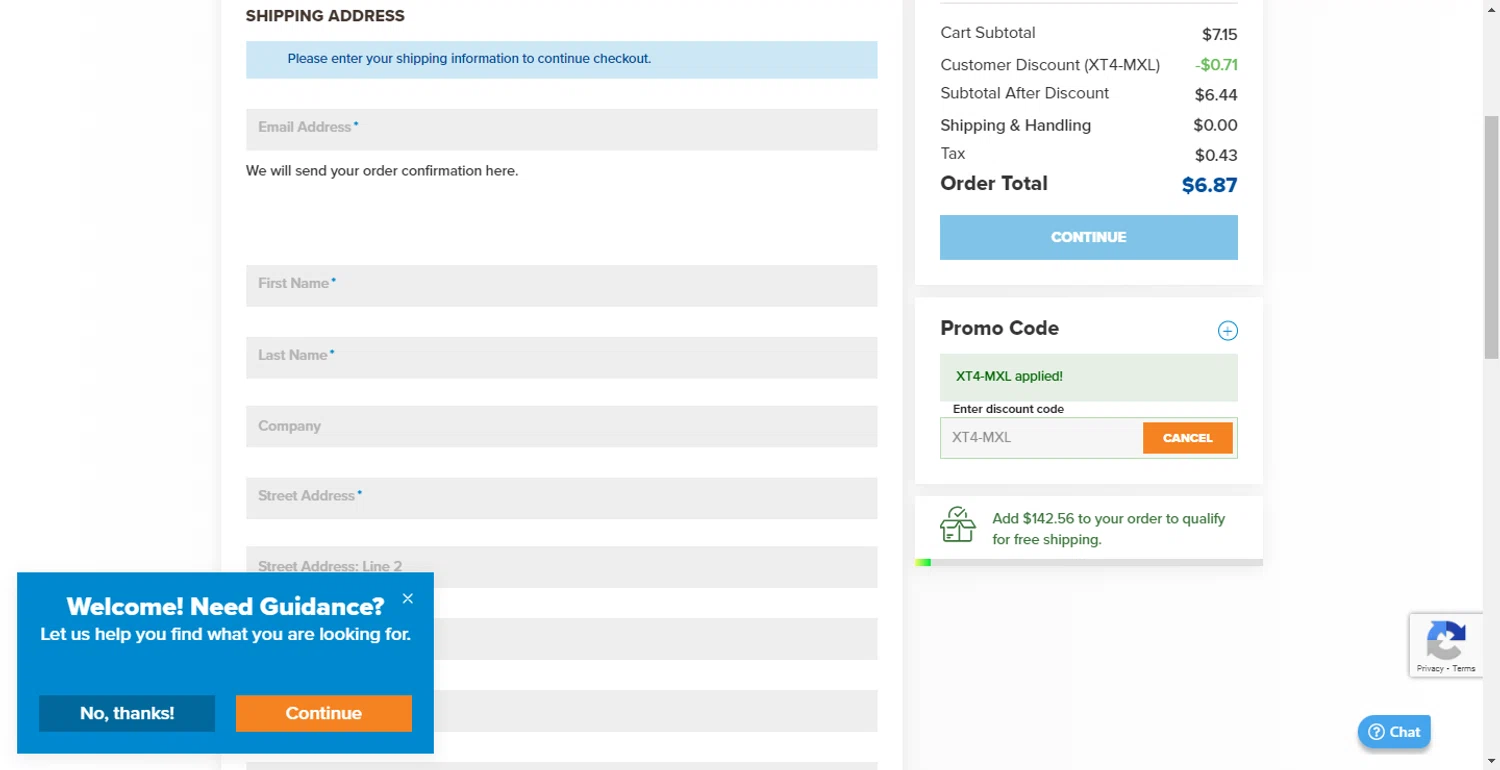Screen dimensions: 1500x770
Task: Focus the First Name input
Action: (562, 286)
